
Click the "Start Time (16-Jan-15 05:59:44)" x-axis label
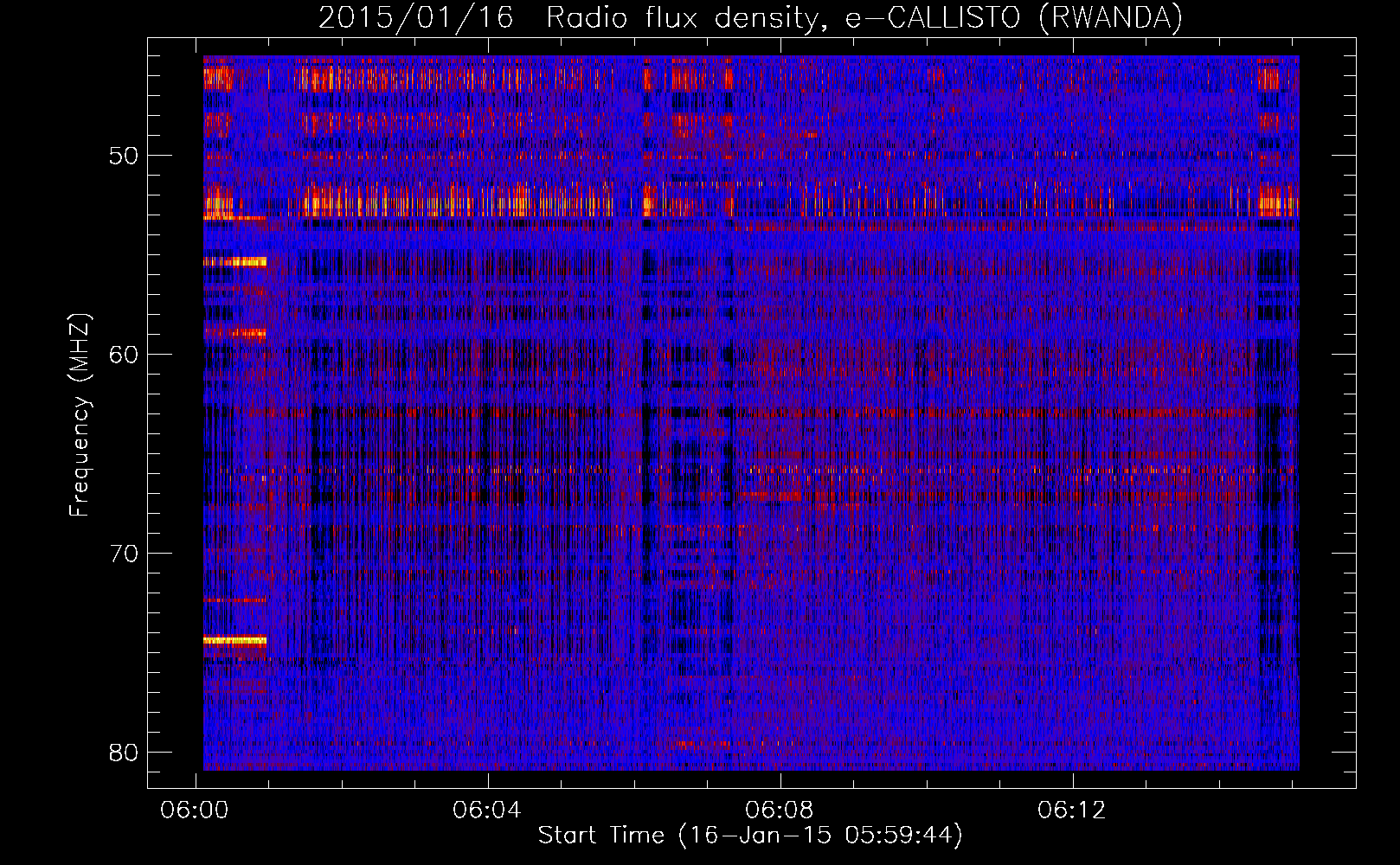750,836
